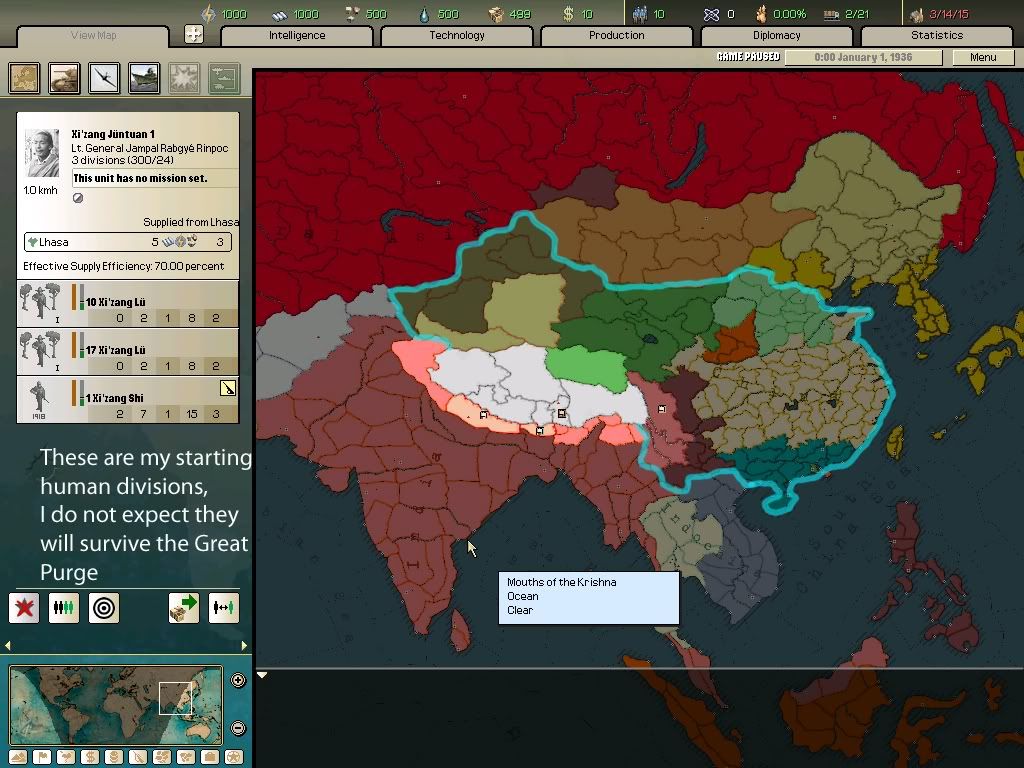The width and height of the screenshot is (1024, 768).
Task: Click the crate with green arrow icon
Action: [184, 607]
